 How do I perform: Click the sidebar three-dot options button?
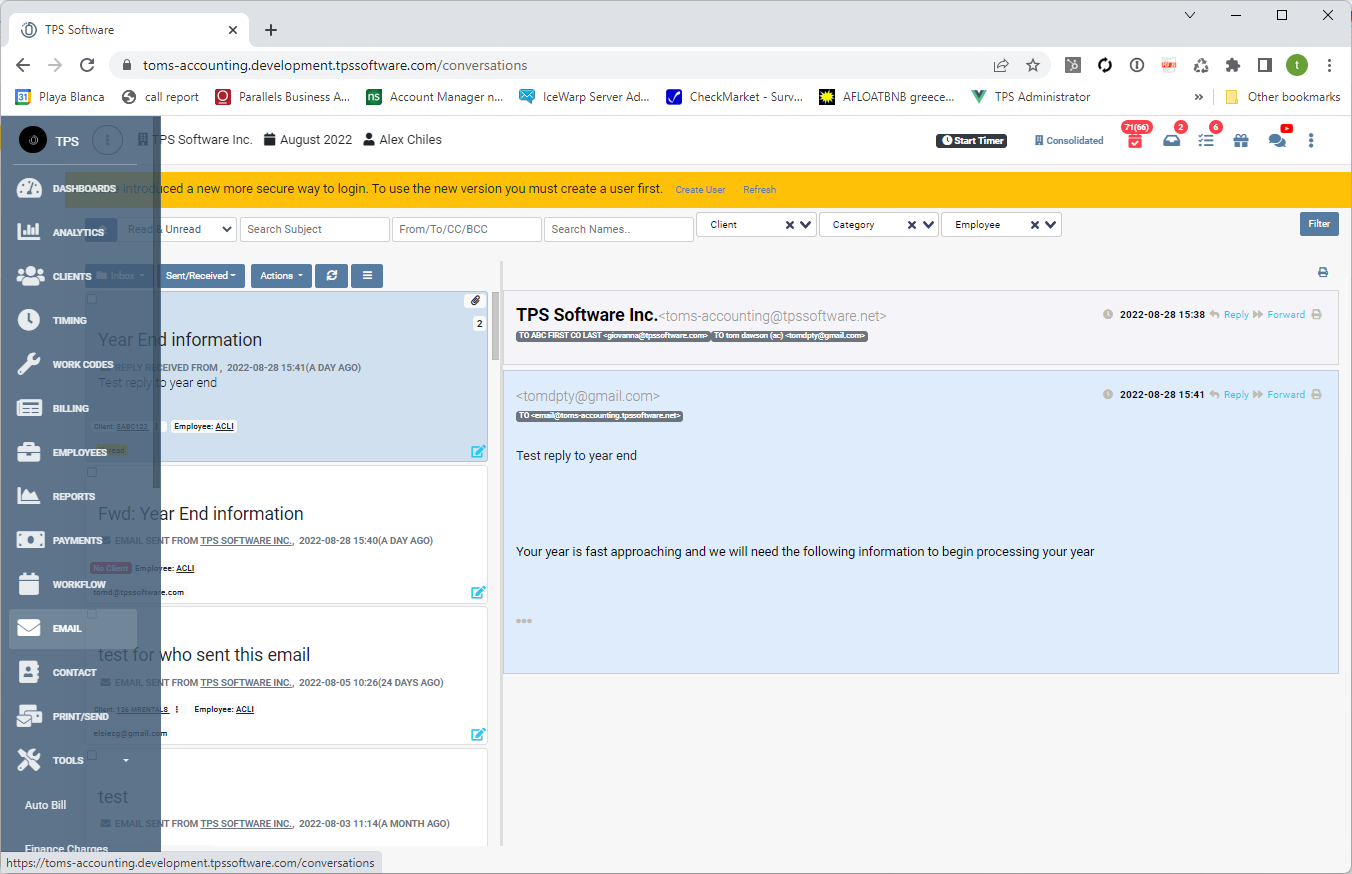[x=108, y=140]
